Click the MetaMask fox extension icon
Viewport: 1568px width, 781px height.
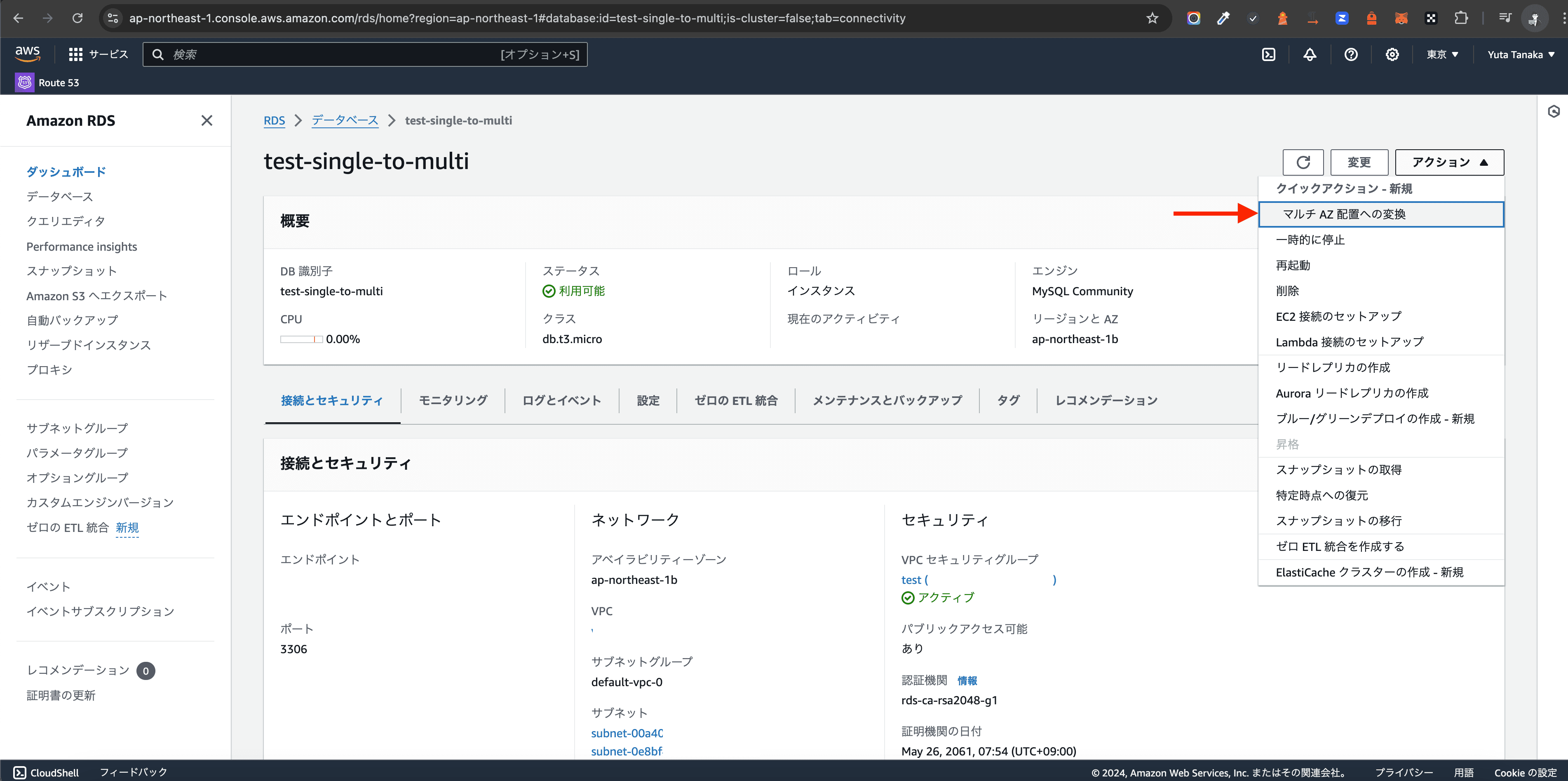[x=1401, y=18]
